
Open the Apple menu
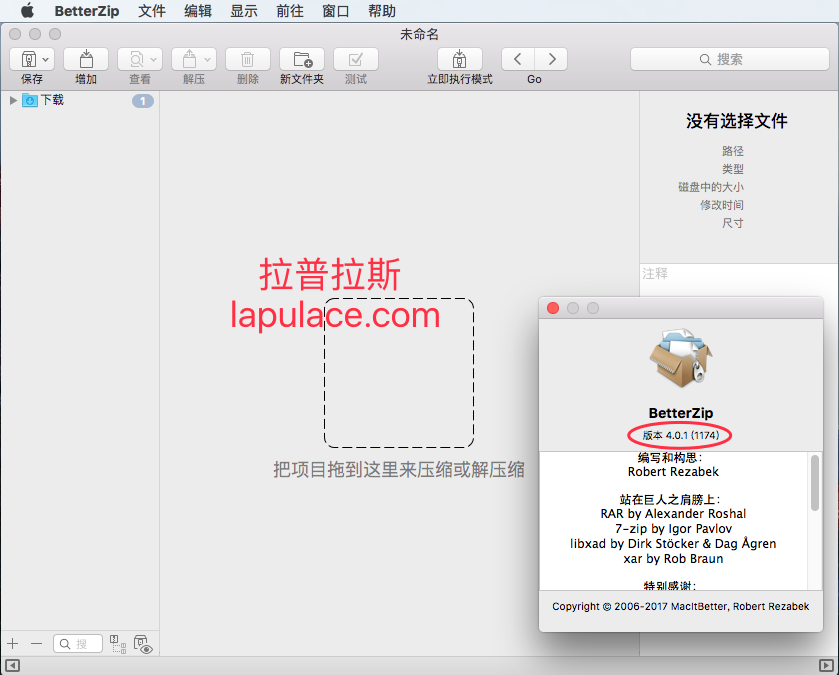[27, 11]
